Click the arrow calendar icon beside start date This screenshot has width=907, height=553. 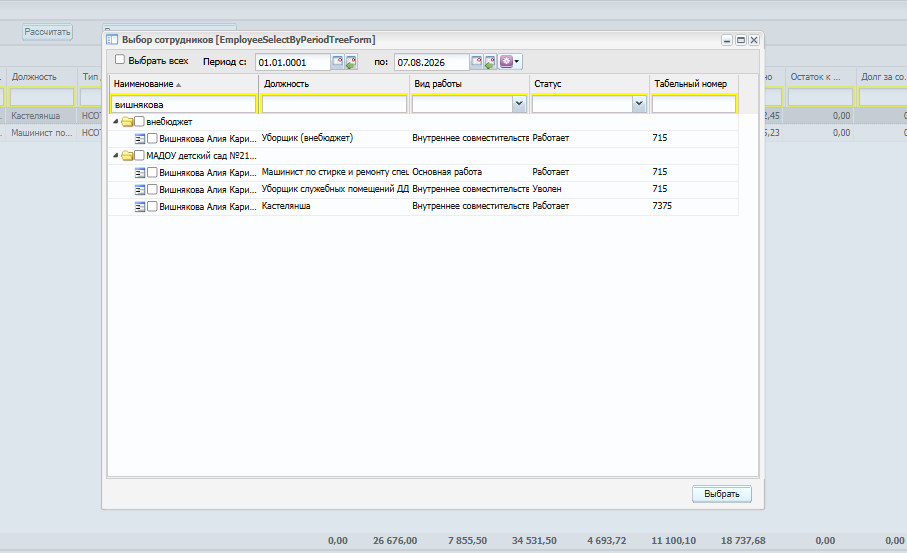(351, 62)
